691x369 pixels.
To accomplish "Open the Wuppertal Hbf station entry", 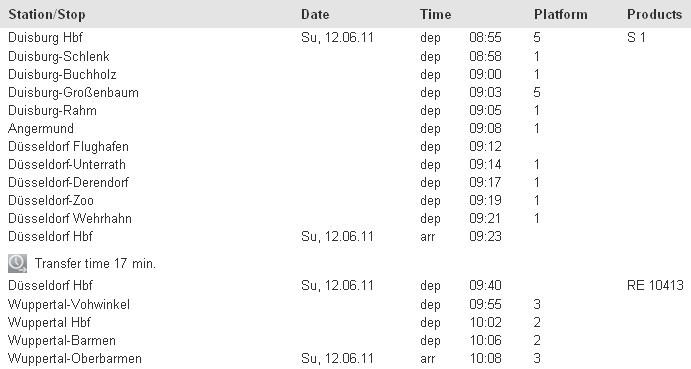I will coord(49,323).
